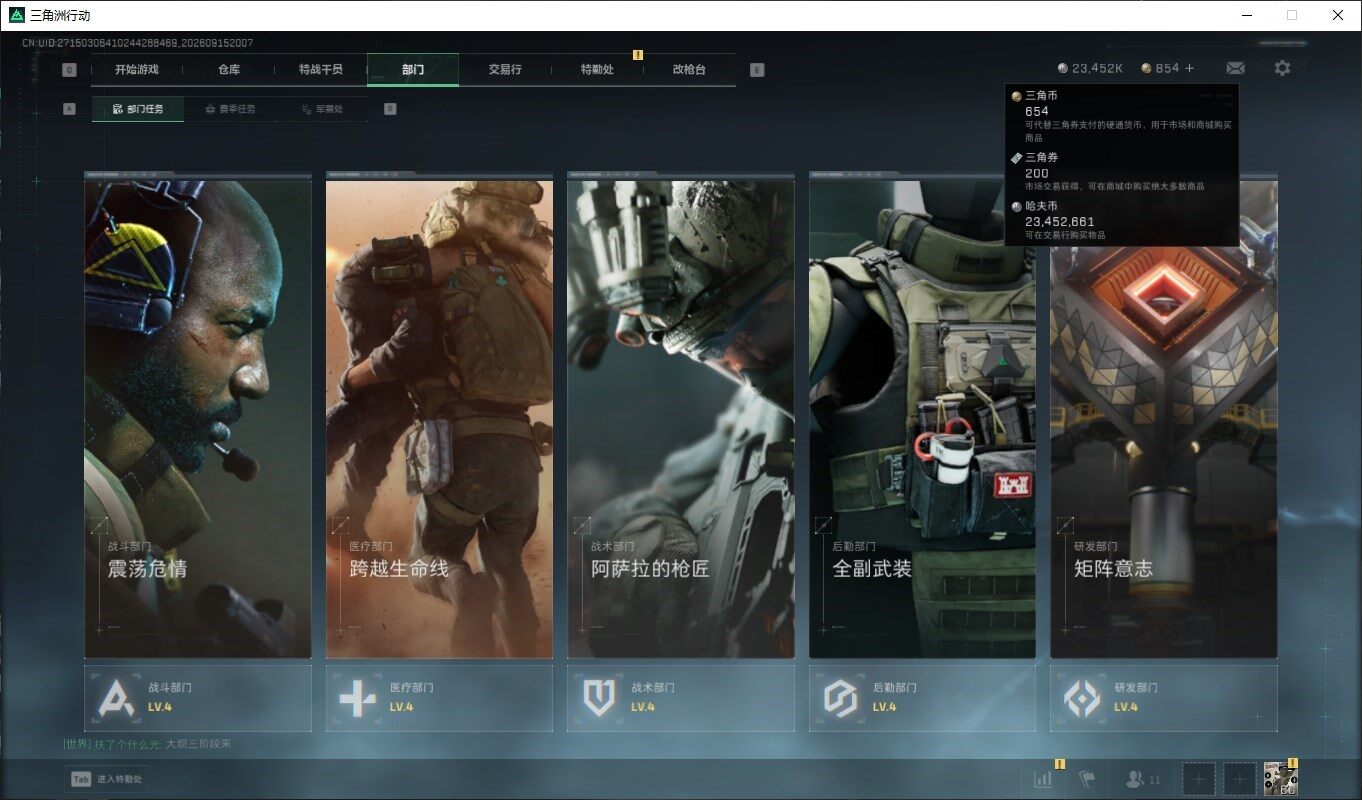The height and width of the screenshot is (800, 1362).
Task: Go to the 特战干员 tab
Action: [x=321, y=70]
